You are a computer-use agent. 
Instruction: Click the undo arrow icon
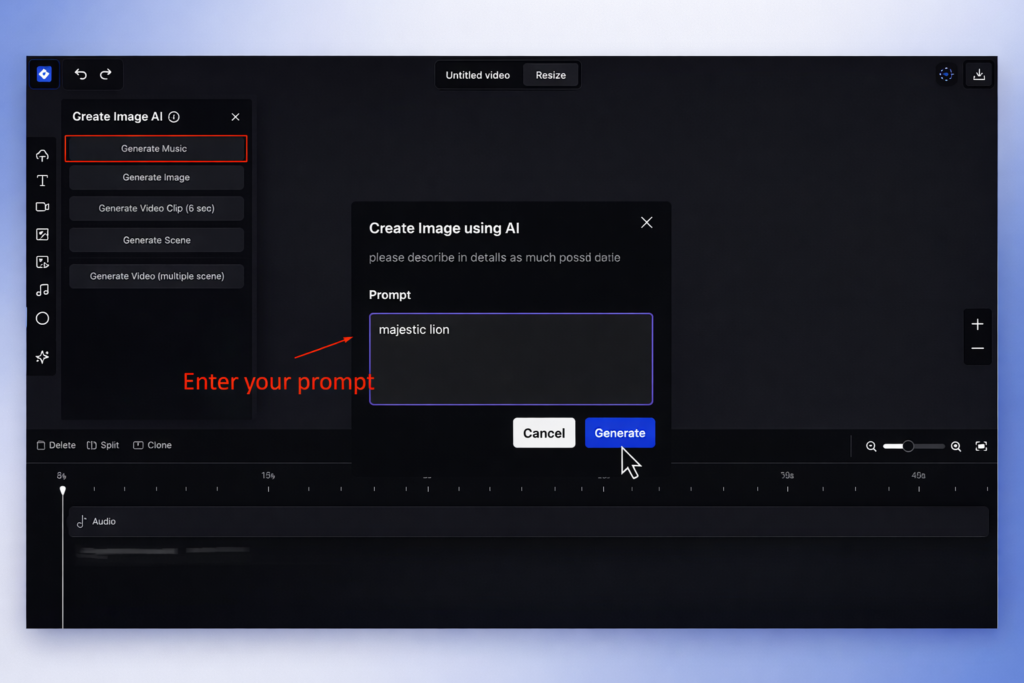tap(81, 74)
